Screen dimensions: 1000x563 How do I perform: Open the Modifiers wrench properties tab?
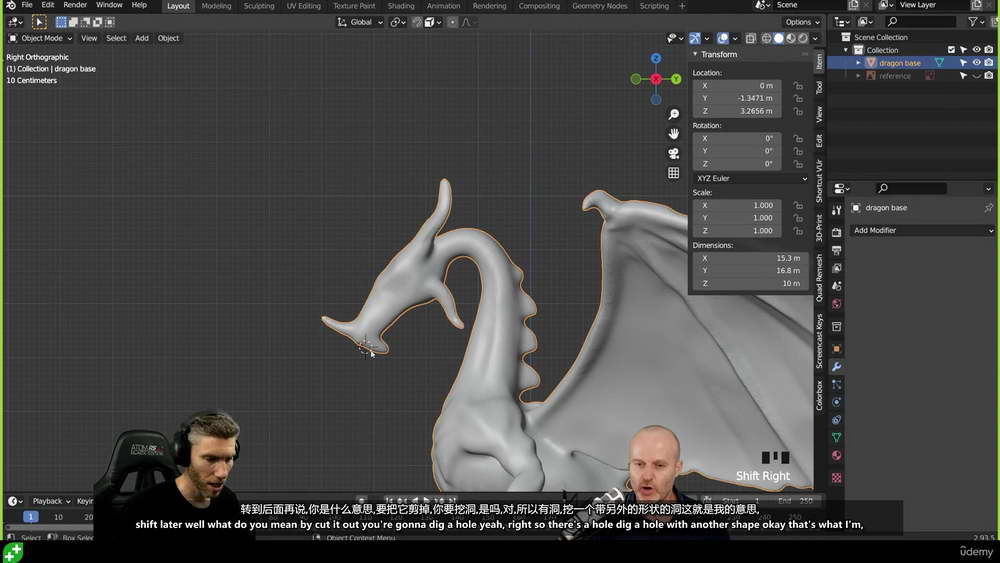click(x=837, y=367)
